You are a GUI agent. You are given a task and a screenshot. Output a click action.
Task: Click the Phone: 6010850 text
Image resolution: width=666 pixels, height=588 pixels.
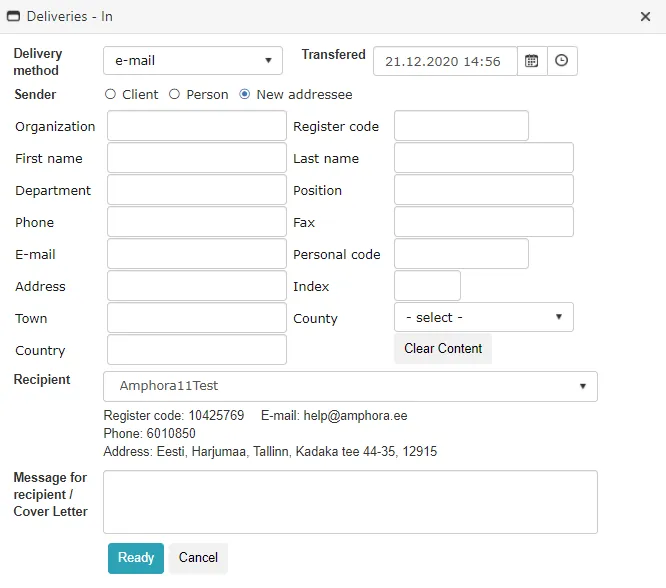[x=150, y=433]
